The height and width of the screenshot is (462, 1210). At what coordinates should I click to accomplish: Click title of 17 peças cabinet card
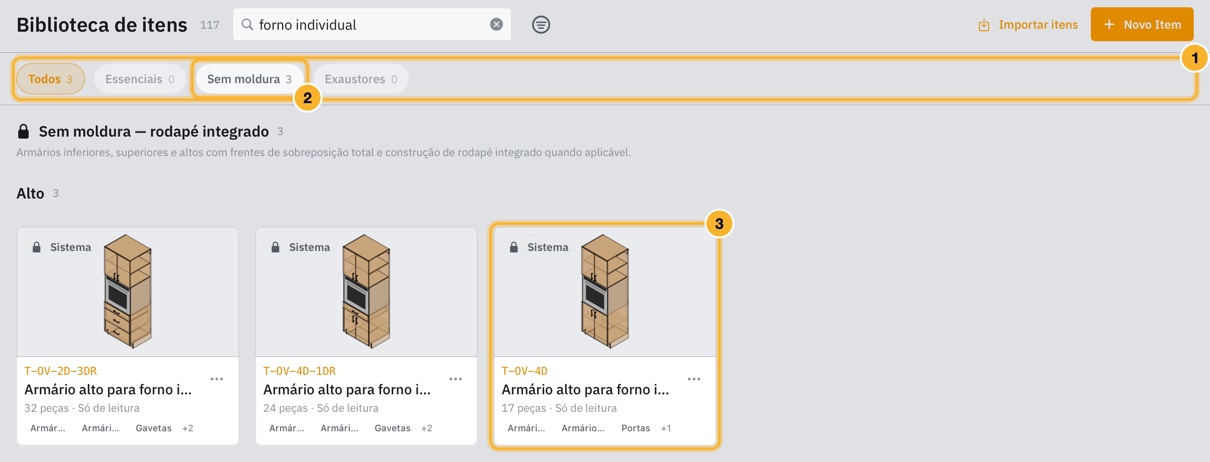(x=586, y=389)
